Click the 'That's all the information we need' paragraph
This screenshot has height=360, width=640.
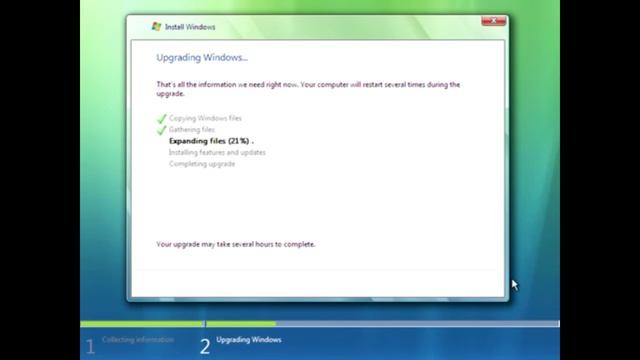(308, 89)
